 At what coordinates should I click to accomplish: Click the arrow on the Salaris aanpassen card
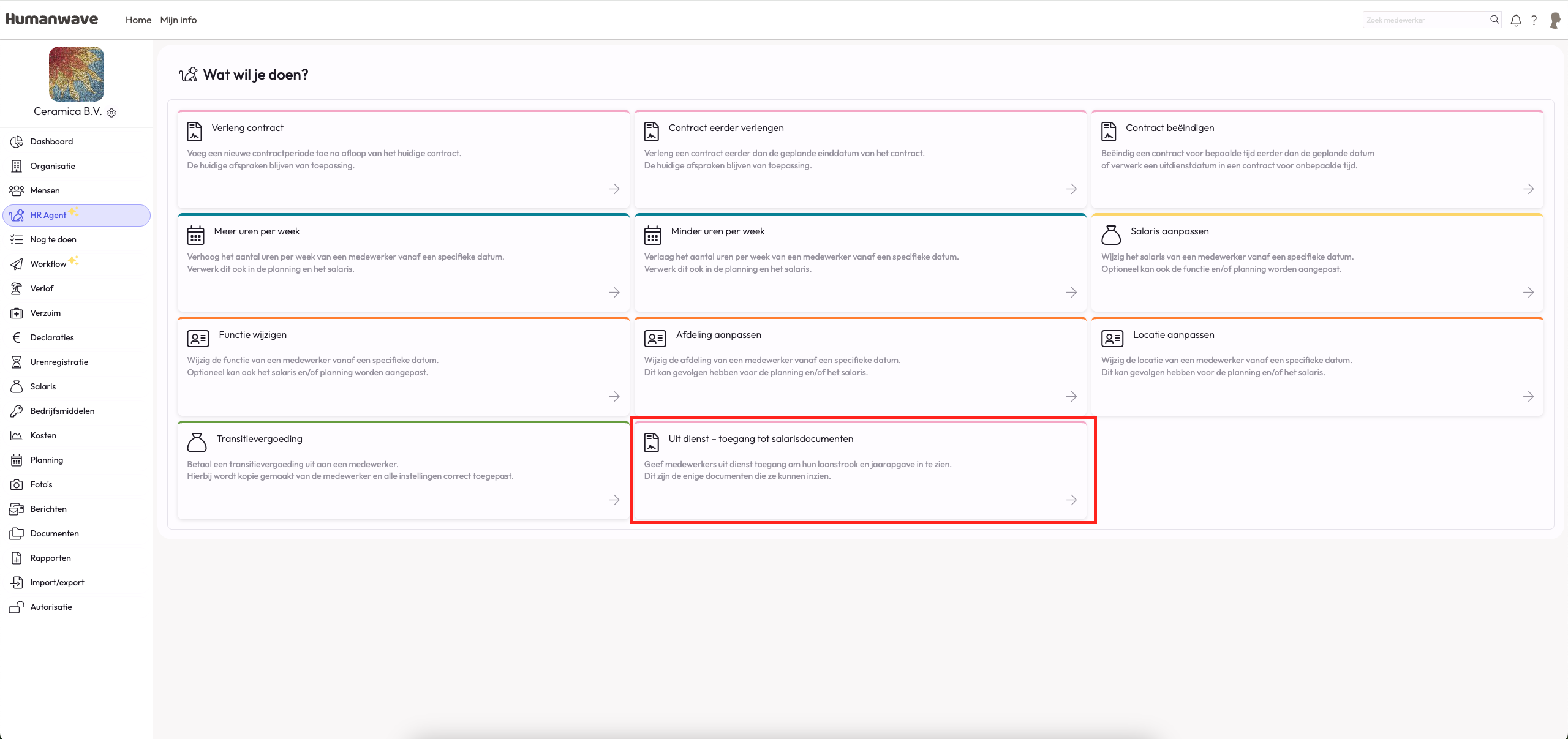point(1528,293)
